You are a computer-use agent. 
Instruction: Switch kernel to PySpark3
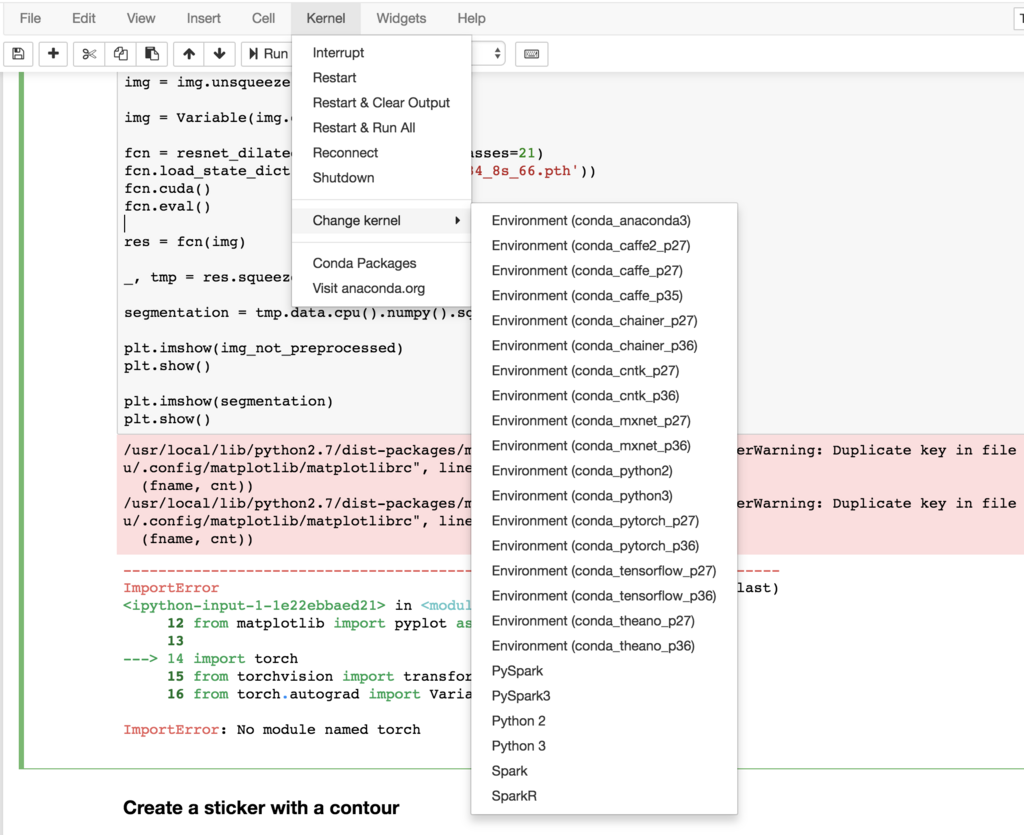[604, 696]
